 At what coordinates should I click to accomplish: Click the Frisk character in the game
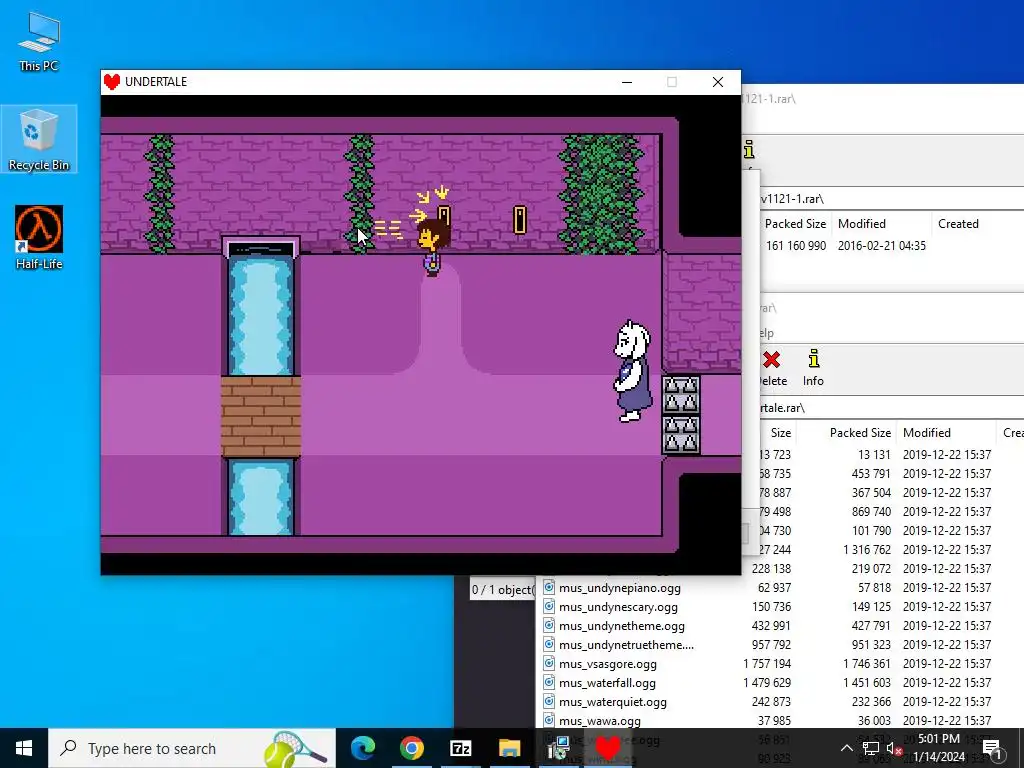tap(432, 248)
